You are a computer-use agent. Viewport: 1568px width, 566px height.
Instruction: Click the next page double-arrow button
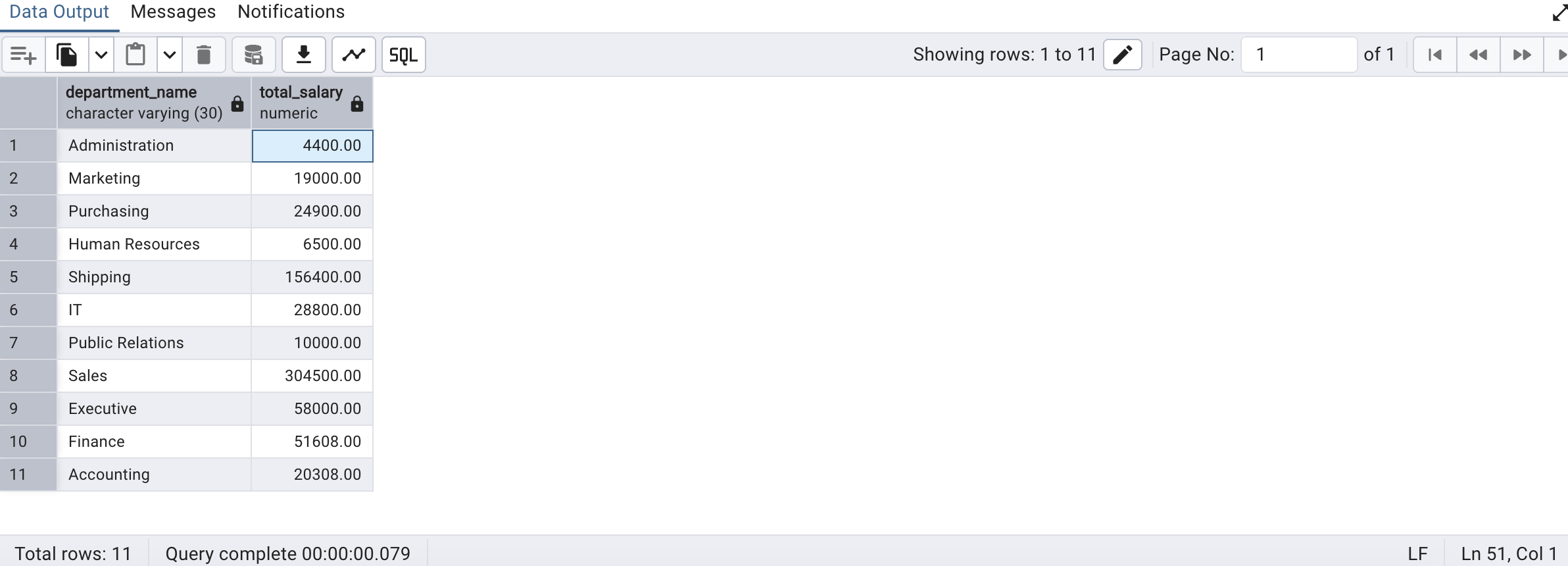(x=1522, y=55)
